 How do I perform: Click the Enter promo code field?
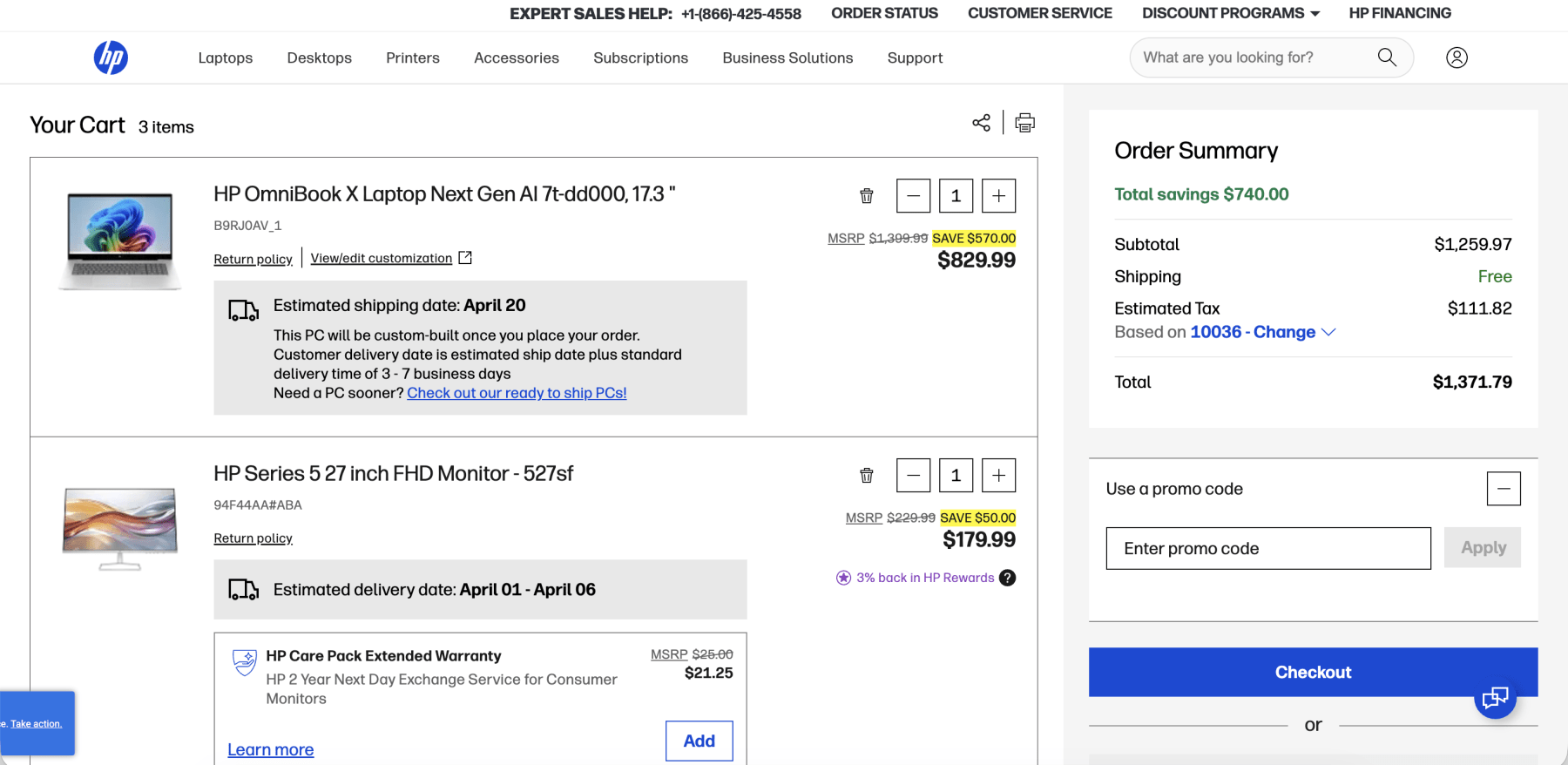[1268, 548]
